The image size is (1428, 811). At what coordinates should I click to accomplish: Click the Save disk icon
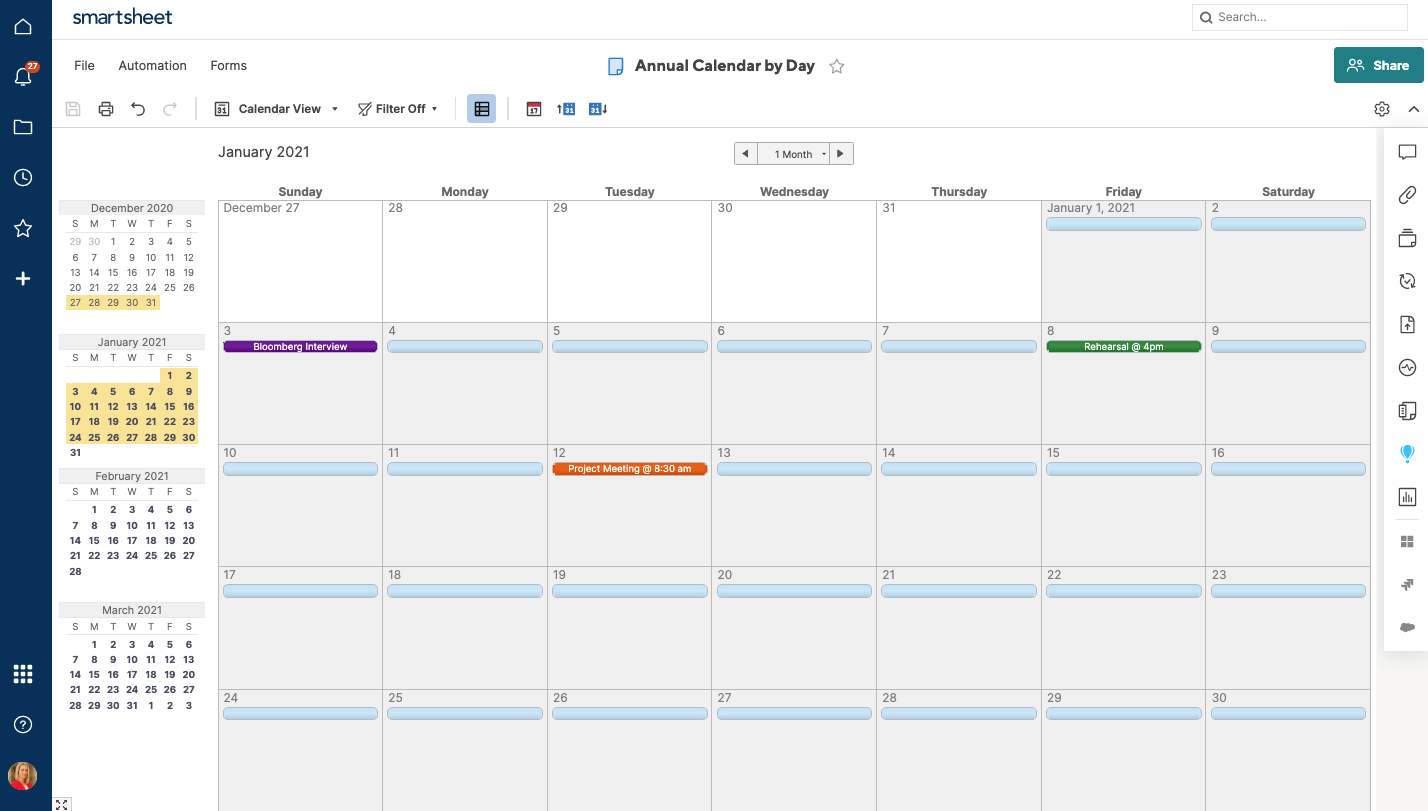coord(73,109)
